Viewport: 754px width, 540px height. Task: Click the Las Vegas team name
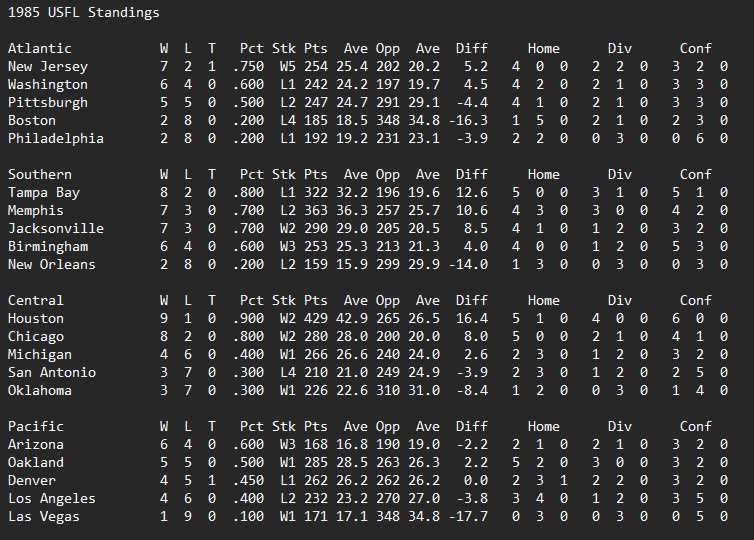click(44, 516)
